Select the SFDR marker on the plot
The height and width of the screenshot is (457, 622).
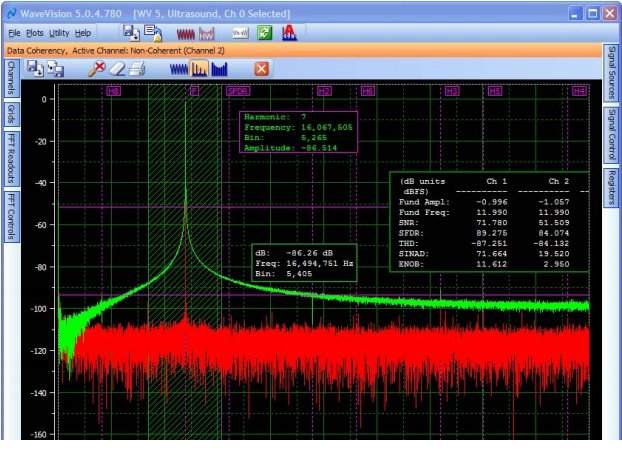(x=238, y=91)
